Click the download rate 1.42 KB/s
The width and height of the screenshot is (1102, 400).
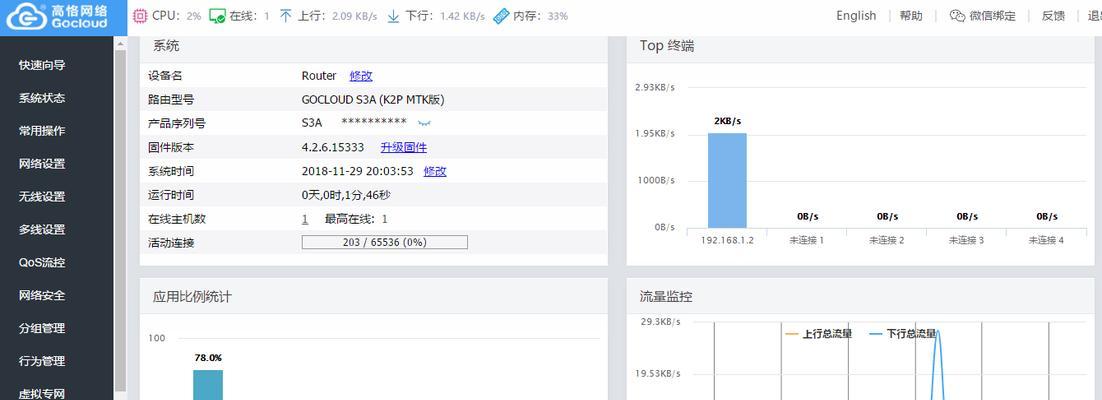coord(462,16)
